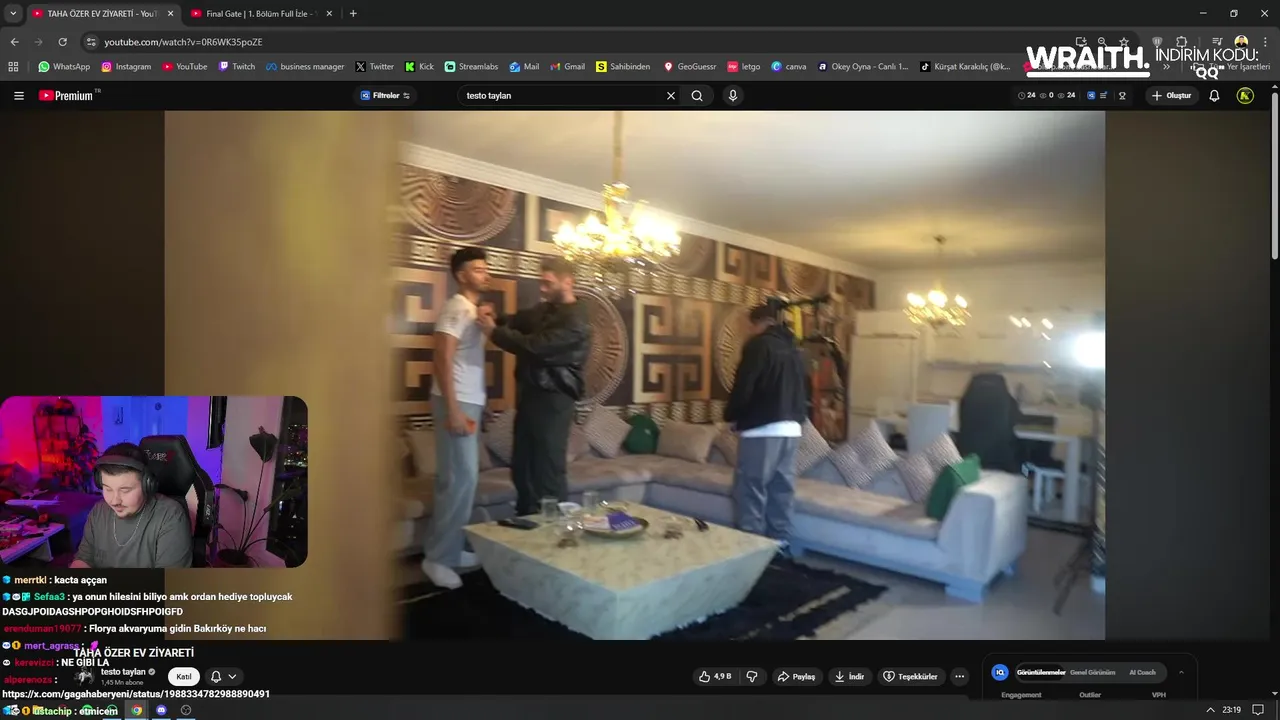Open more actions three-dot menu
This screenshot has height=720, width=1280.
959,677
